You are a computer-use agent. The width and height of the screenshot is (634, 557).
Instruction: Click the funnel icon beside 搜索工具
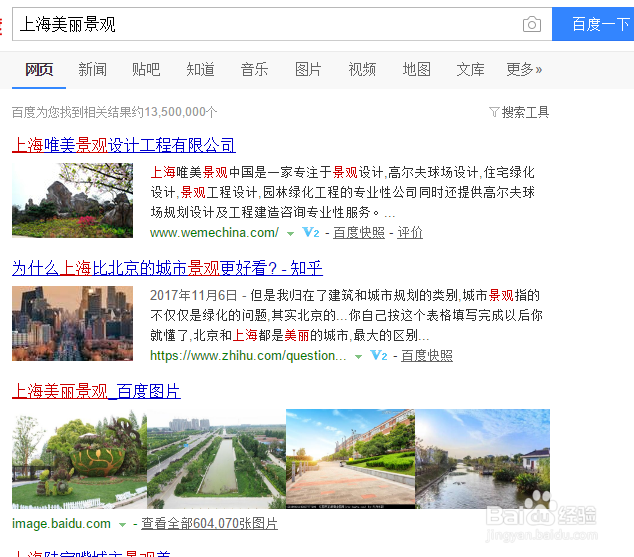click(x=494, y=112)
